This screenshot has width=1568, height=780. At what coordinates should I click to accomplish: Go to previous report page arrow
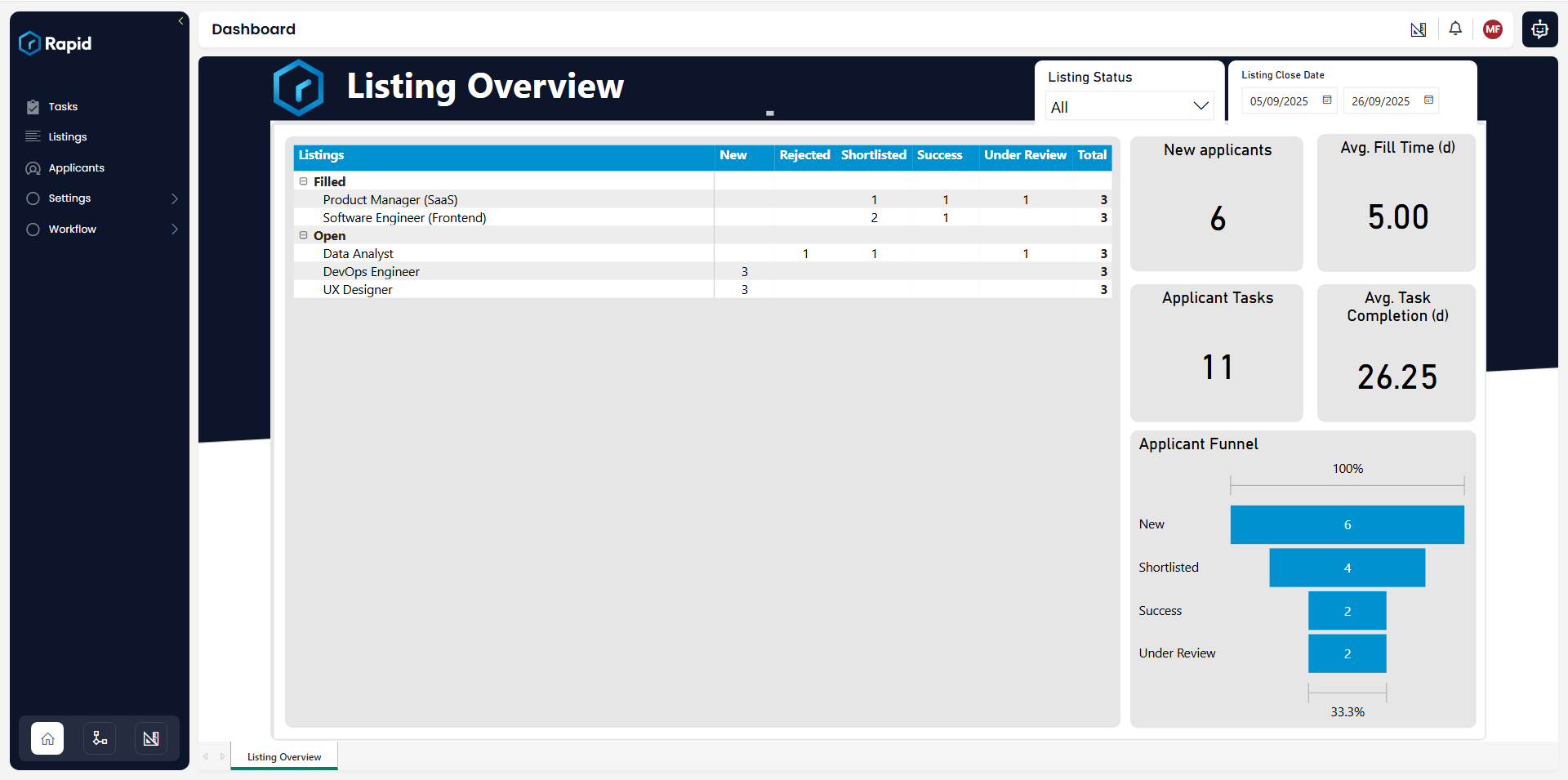pyautogui.click(x=206, y=756)
